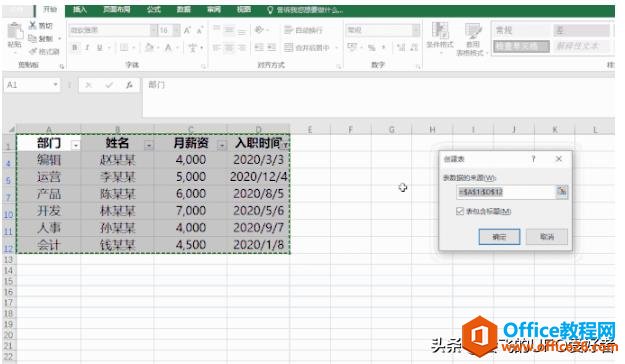Screen dimensions: 625x364
Task: Click the center horizontally icon
Action: [x=229, y=47]
